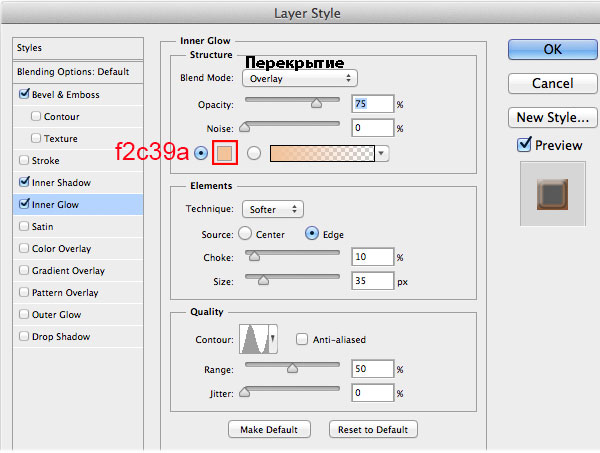Click the Make Default button
This screenshot has height=453, width=600.
pos(269,429)
